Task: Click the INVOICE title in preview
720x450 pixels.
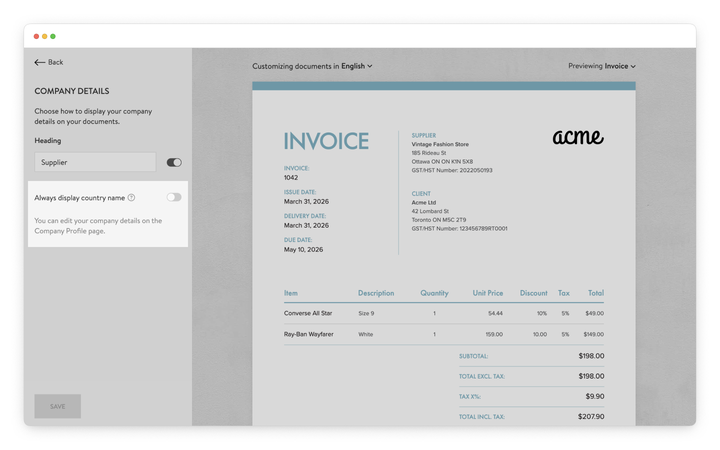Action: point(326,141)
